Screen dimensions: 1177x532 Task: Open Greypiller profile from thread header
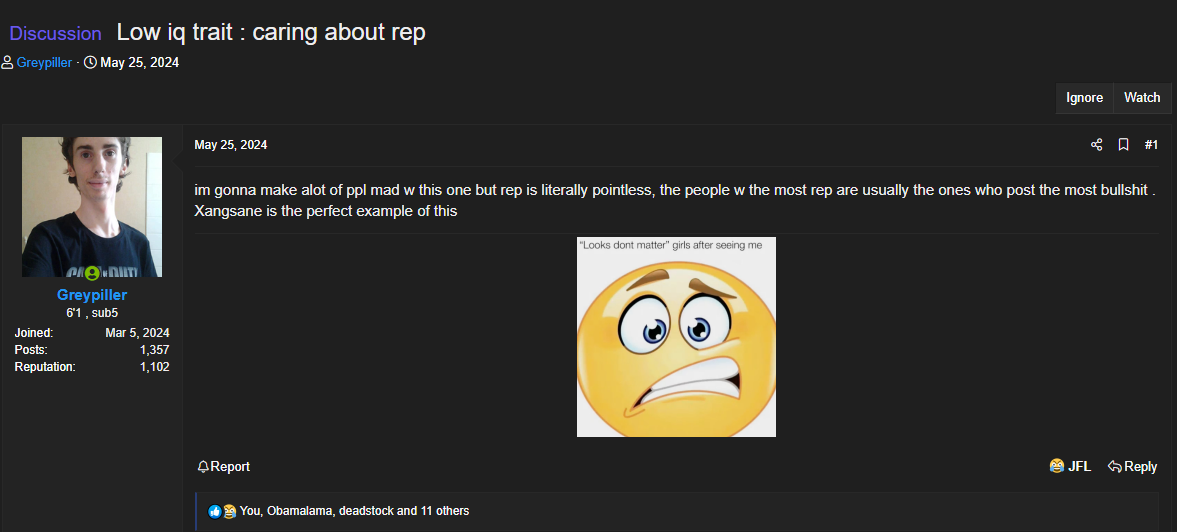(x=44, y=62)
